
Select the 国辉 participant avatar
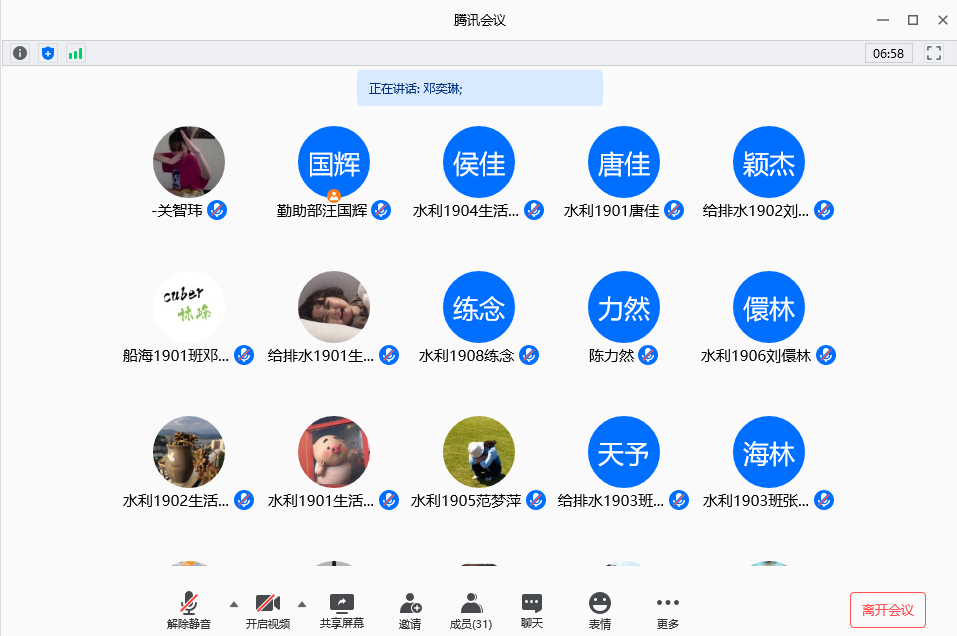point(334,162)
